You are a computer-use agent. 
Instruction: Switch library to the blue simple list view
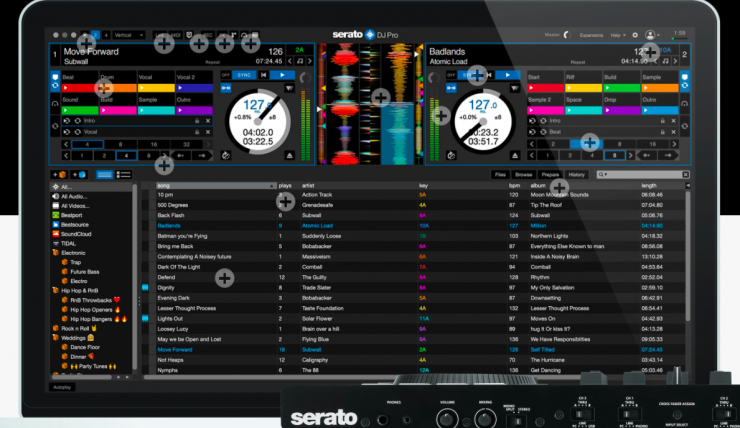(105, 175)
